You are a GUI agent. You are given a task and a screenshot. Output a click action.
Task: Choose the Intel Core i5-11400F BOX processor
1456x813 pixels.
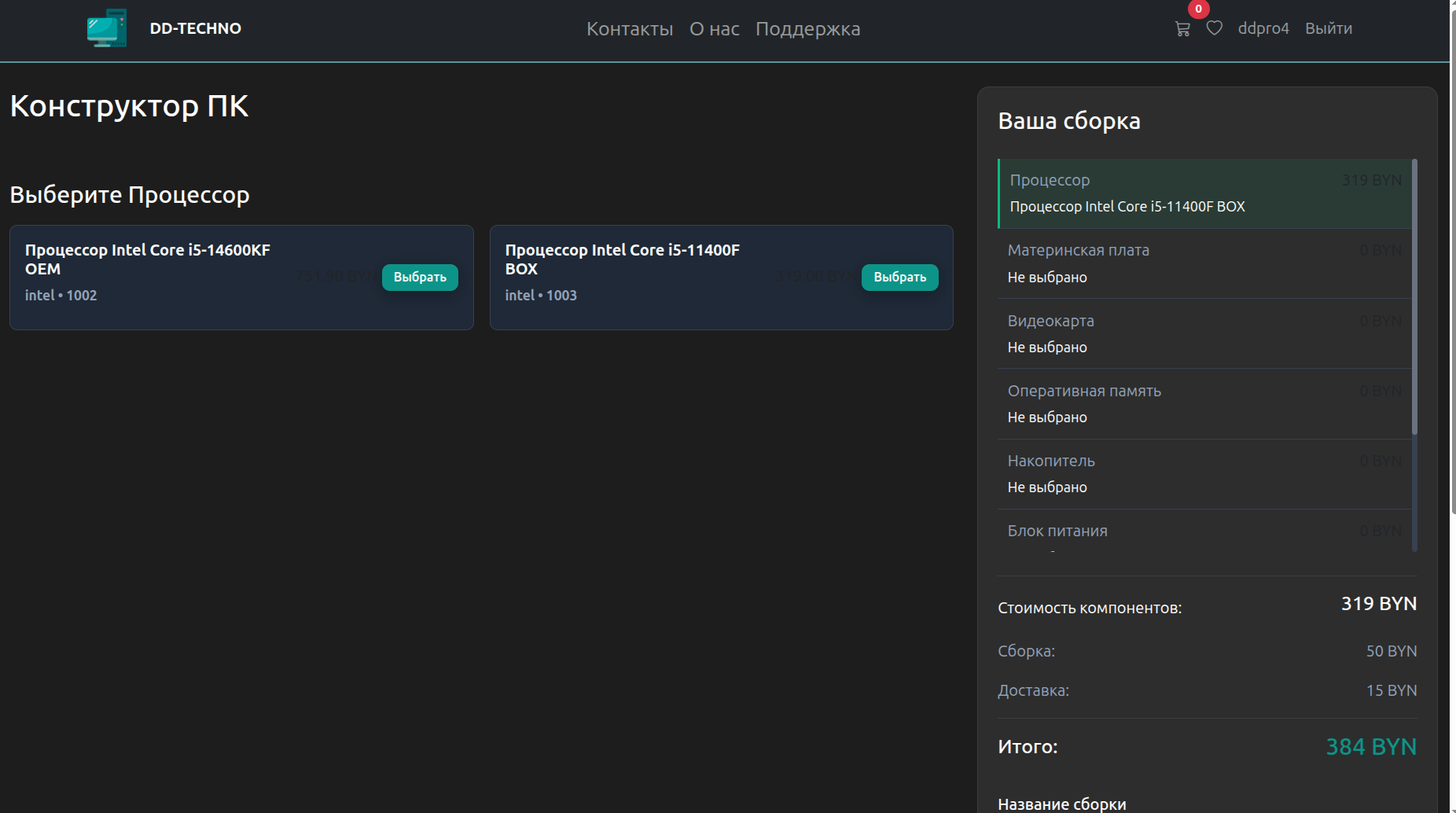click(x=900, y=278)
